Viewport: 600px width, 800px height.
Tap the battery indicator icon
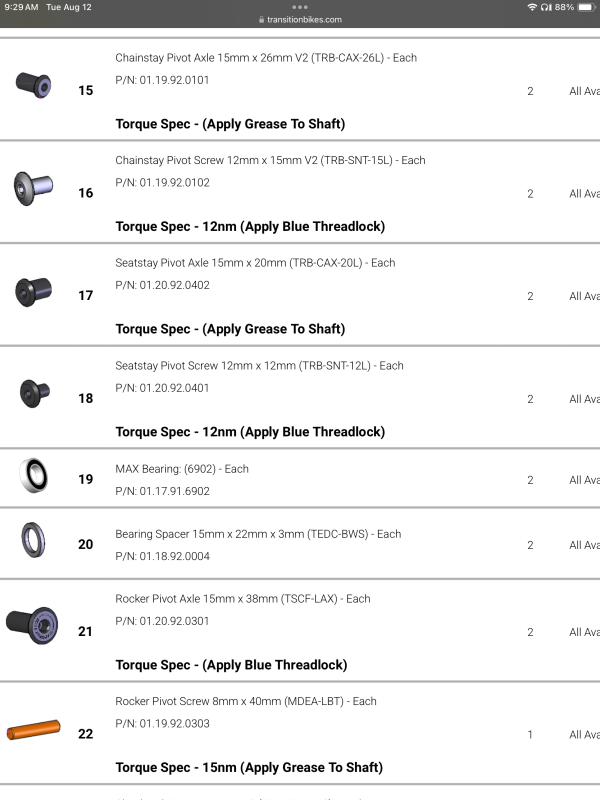pyautogui.click(x=585, y=7)
